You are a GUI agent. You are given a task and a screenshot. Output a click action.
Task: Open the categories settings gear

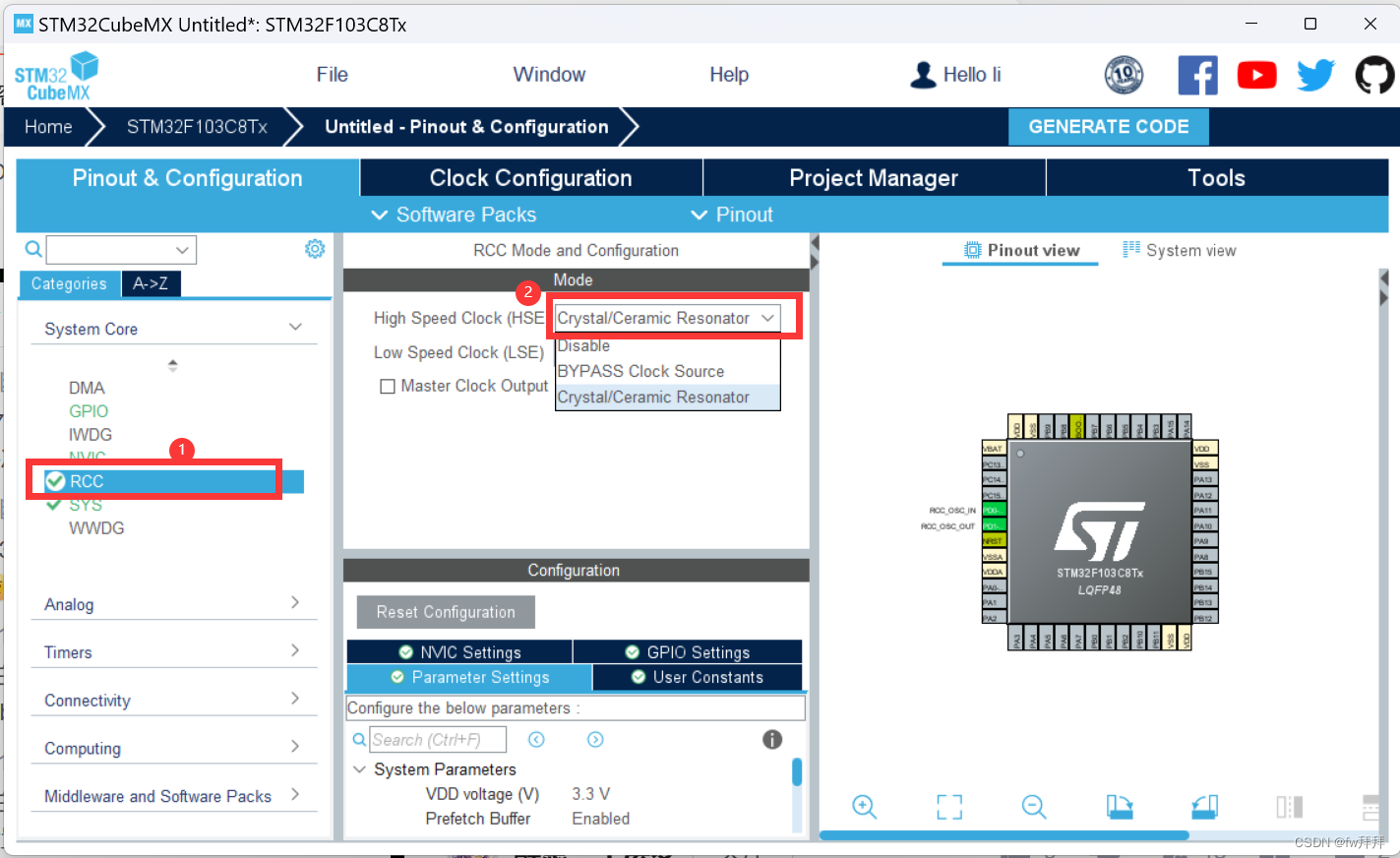[315, 249]
